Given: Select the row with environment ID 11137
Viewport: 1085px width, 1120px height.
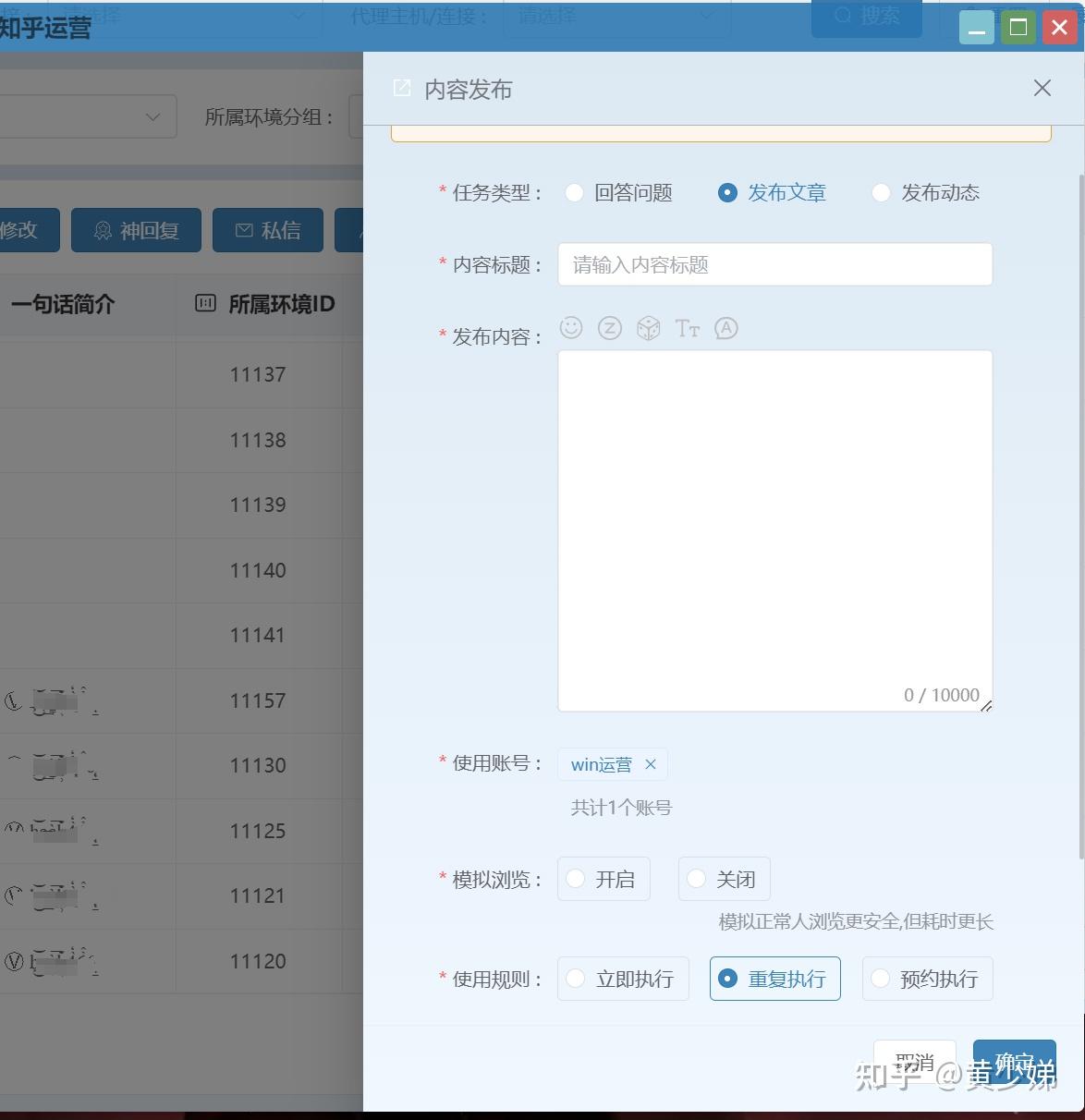Looking at the screenshot, I should (181, 374).
